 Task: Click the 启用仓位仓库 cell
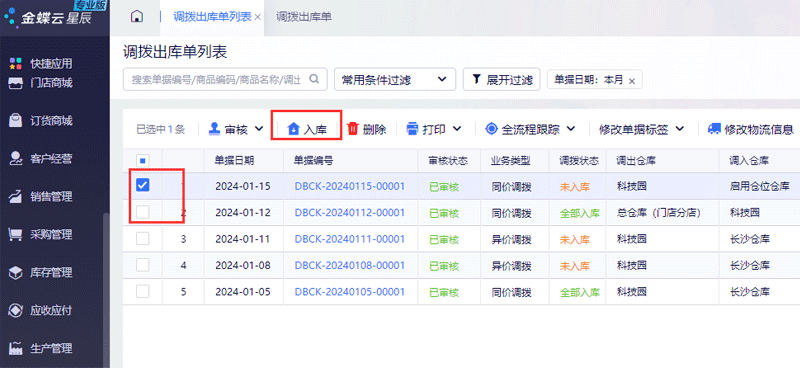(x=760, y=186)
